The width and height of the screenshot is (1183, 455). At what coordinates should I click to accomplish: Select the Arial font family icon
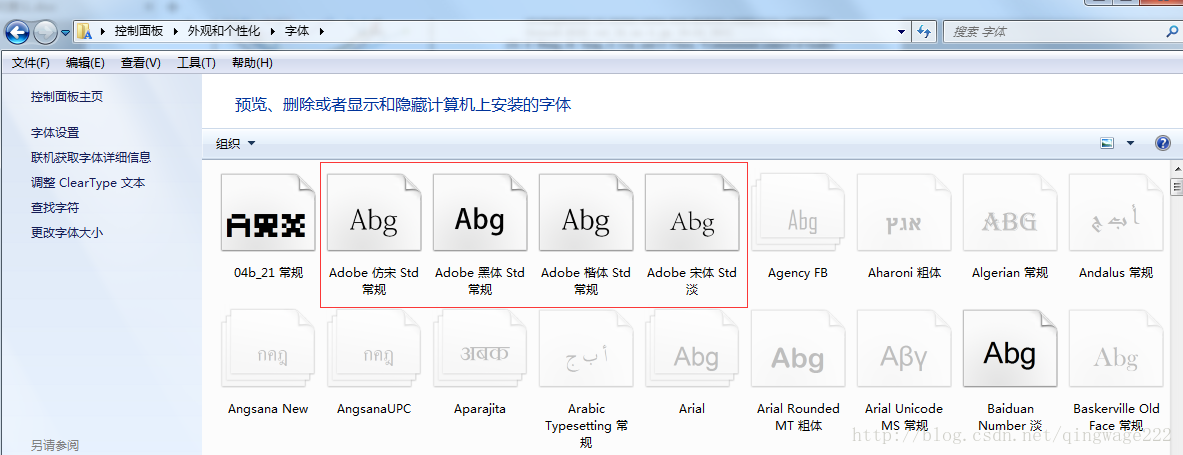pyautogui.click(x=692, y=349)
